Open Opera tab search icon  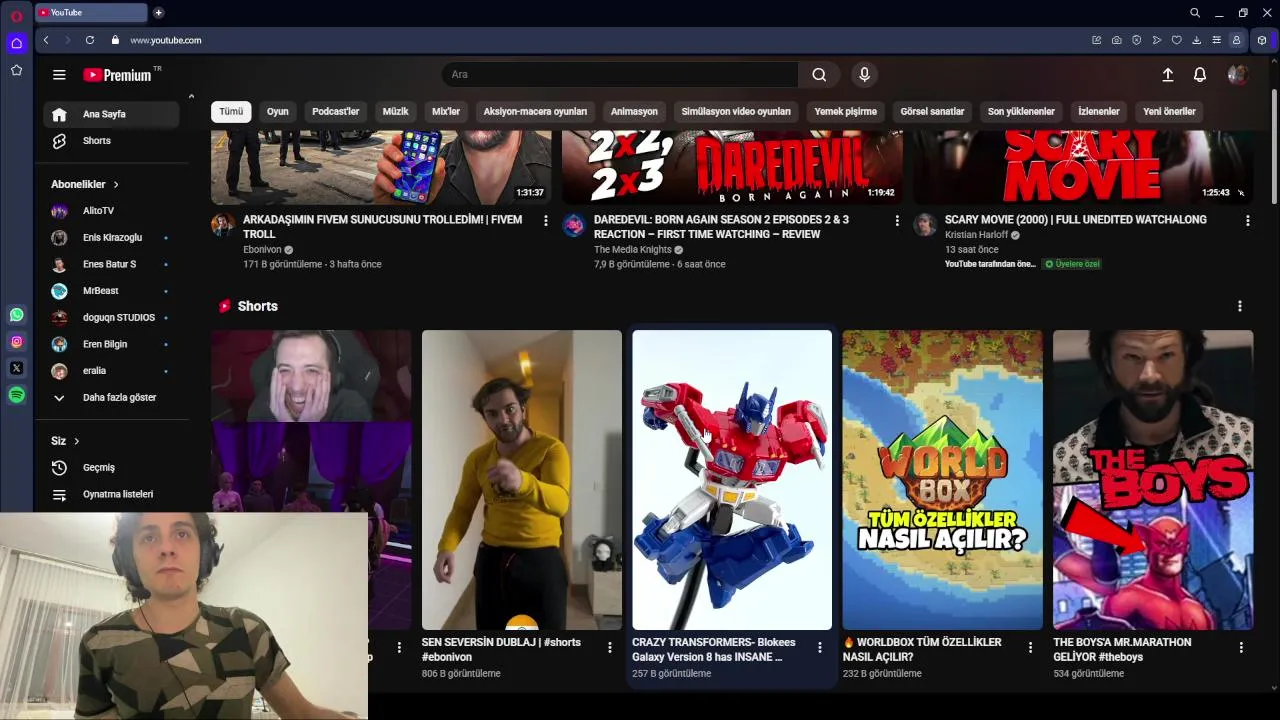pyautogui.click(x=1195, y=12)
